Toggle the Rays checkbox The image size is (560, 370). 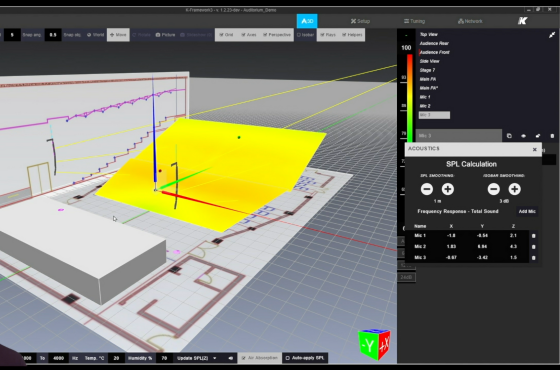328,35
